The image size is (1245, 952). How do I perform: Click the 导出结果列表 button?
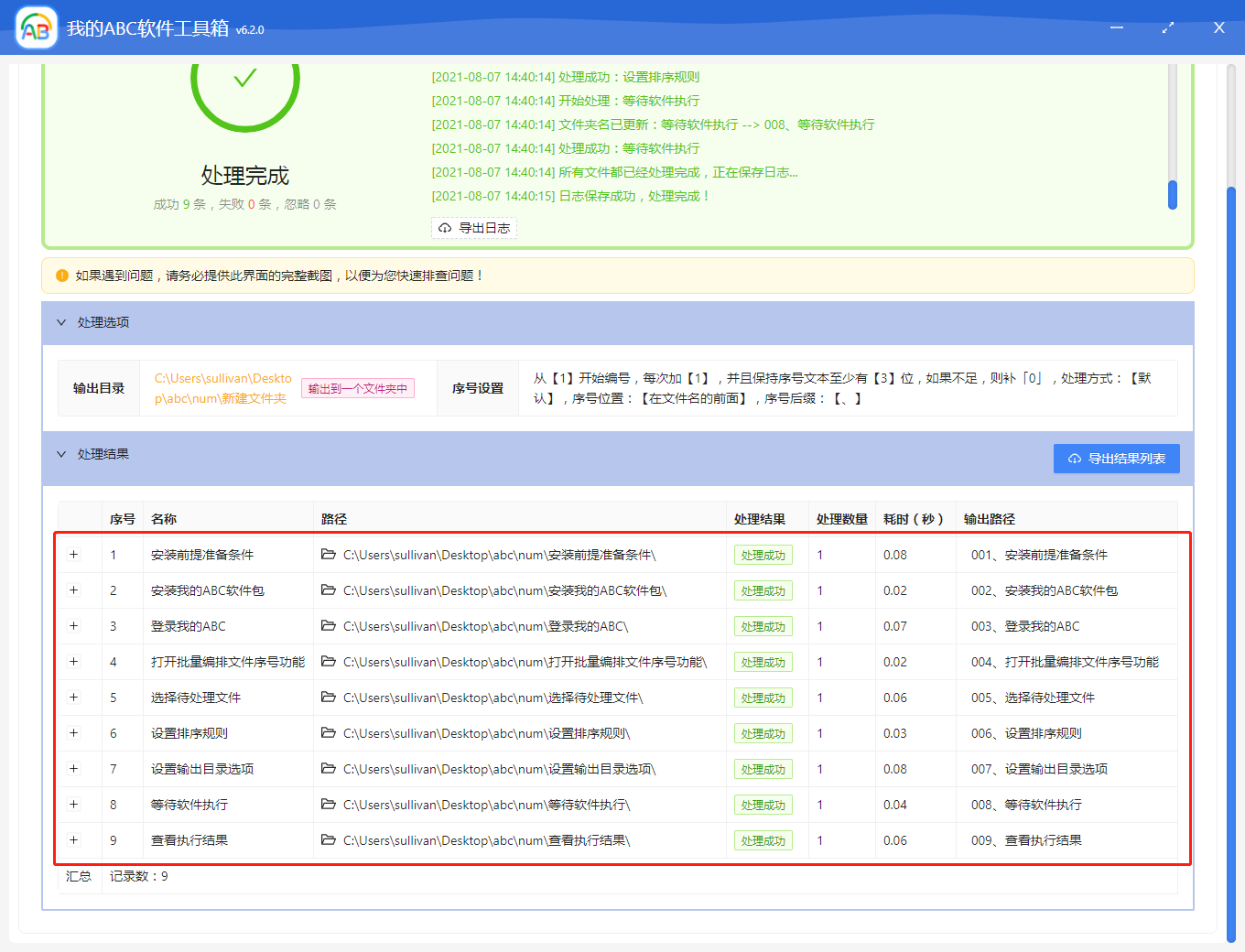[1117, 459]
